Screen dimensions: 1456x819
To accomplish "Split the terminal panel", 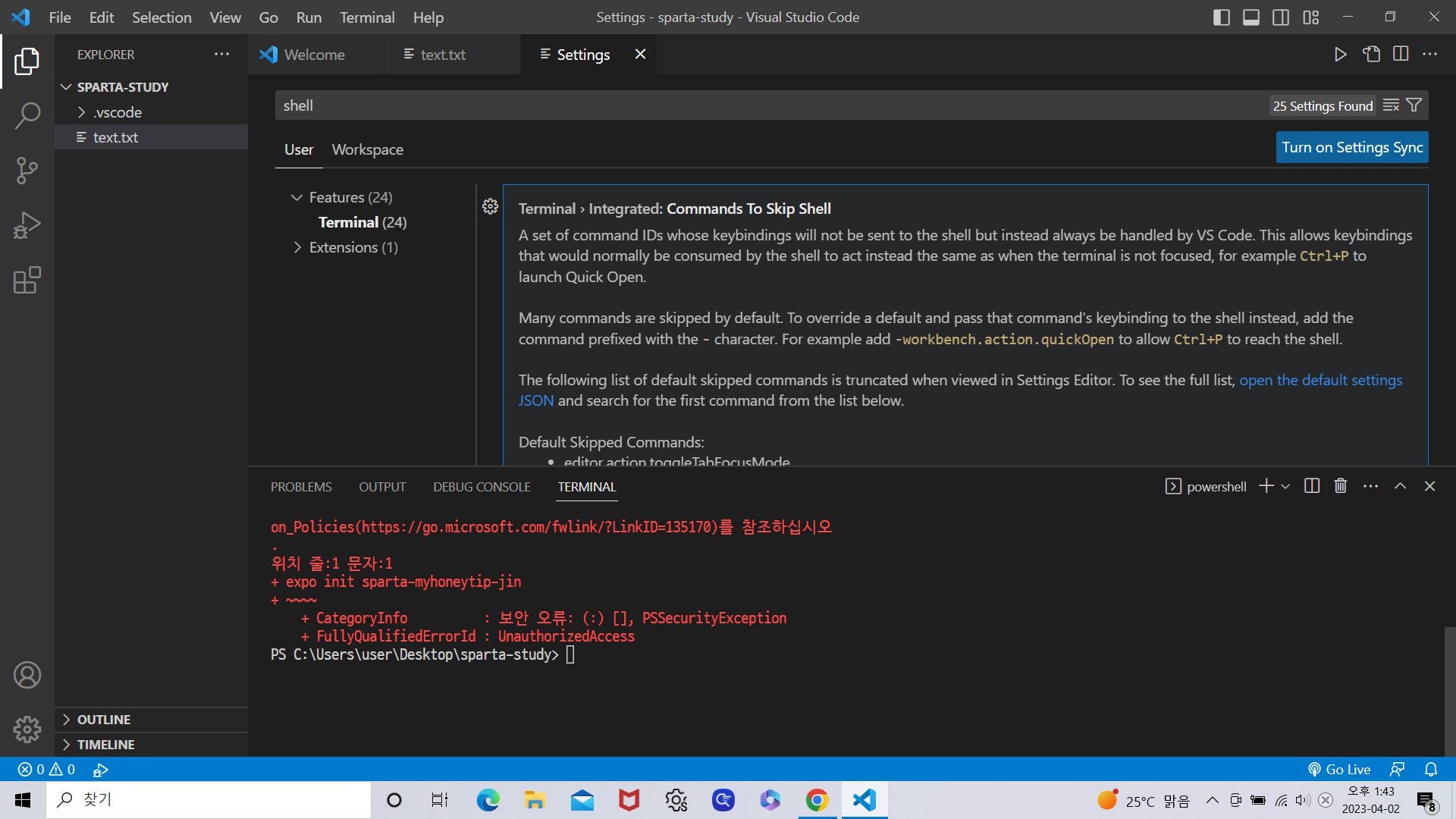I will pos(1312,486).
